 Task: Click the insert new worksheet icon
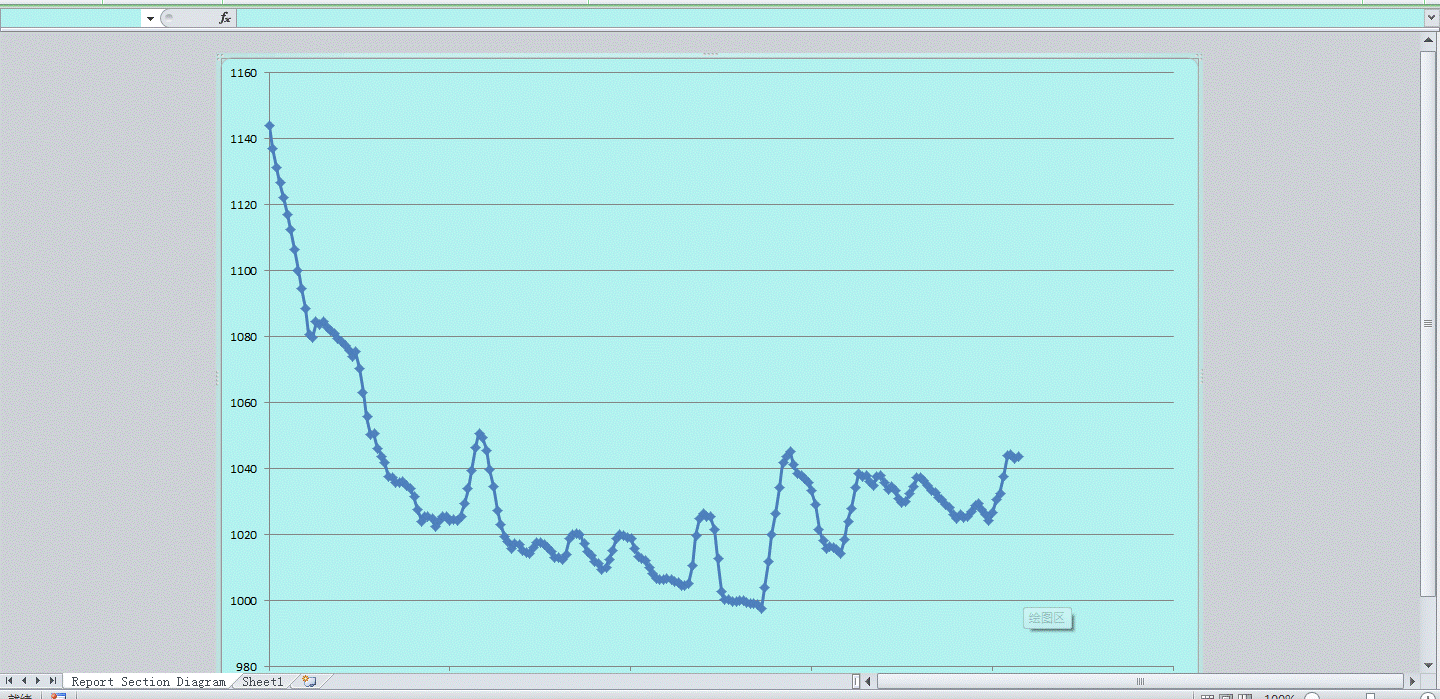[309, 681]
